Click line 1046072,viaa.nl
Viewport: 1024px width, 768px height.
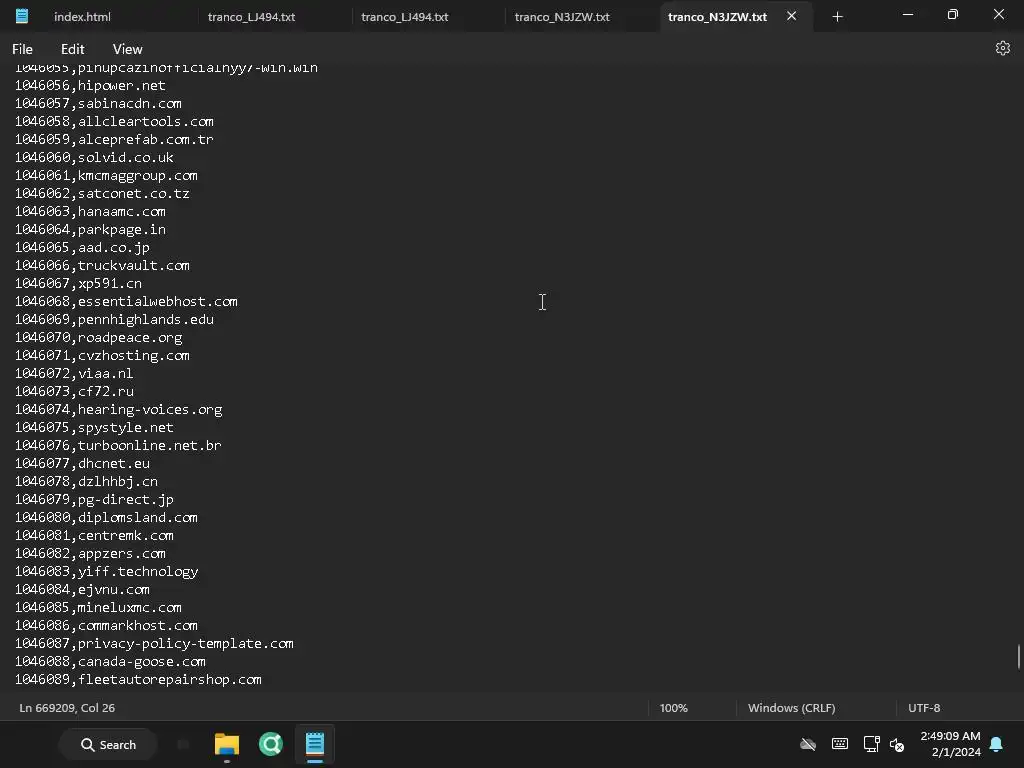[74, 374]
